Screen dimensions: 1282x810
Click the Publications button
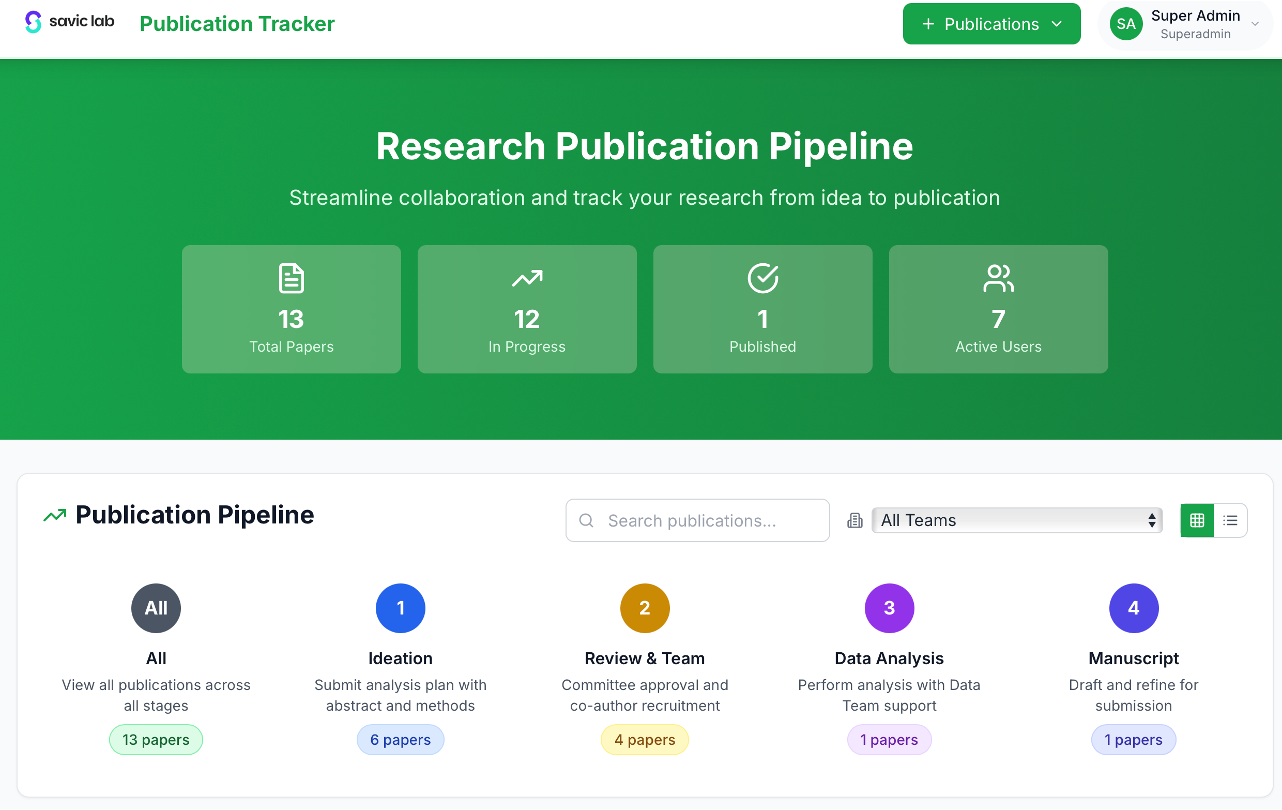point(991,23)
